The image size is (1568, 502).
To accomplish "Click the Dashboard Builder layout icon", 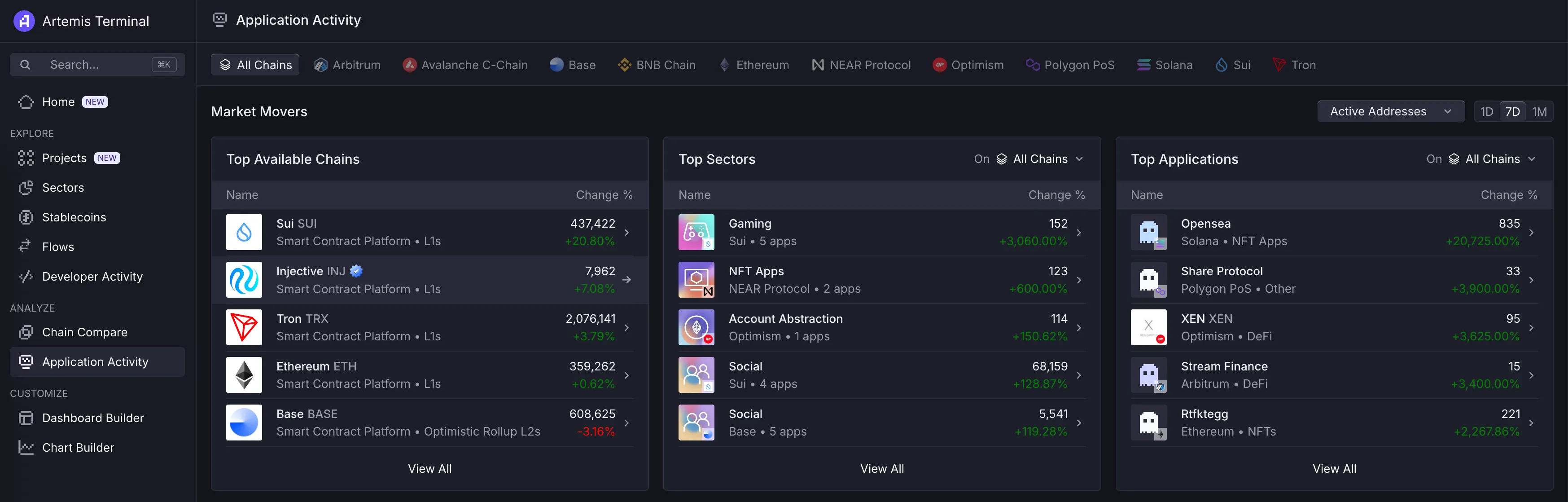I will [26, 418].
